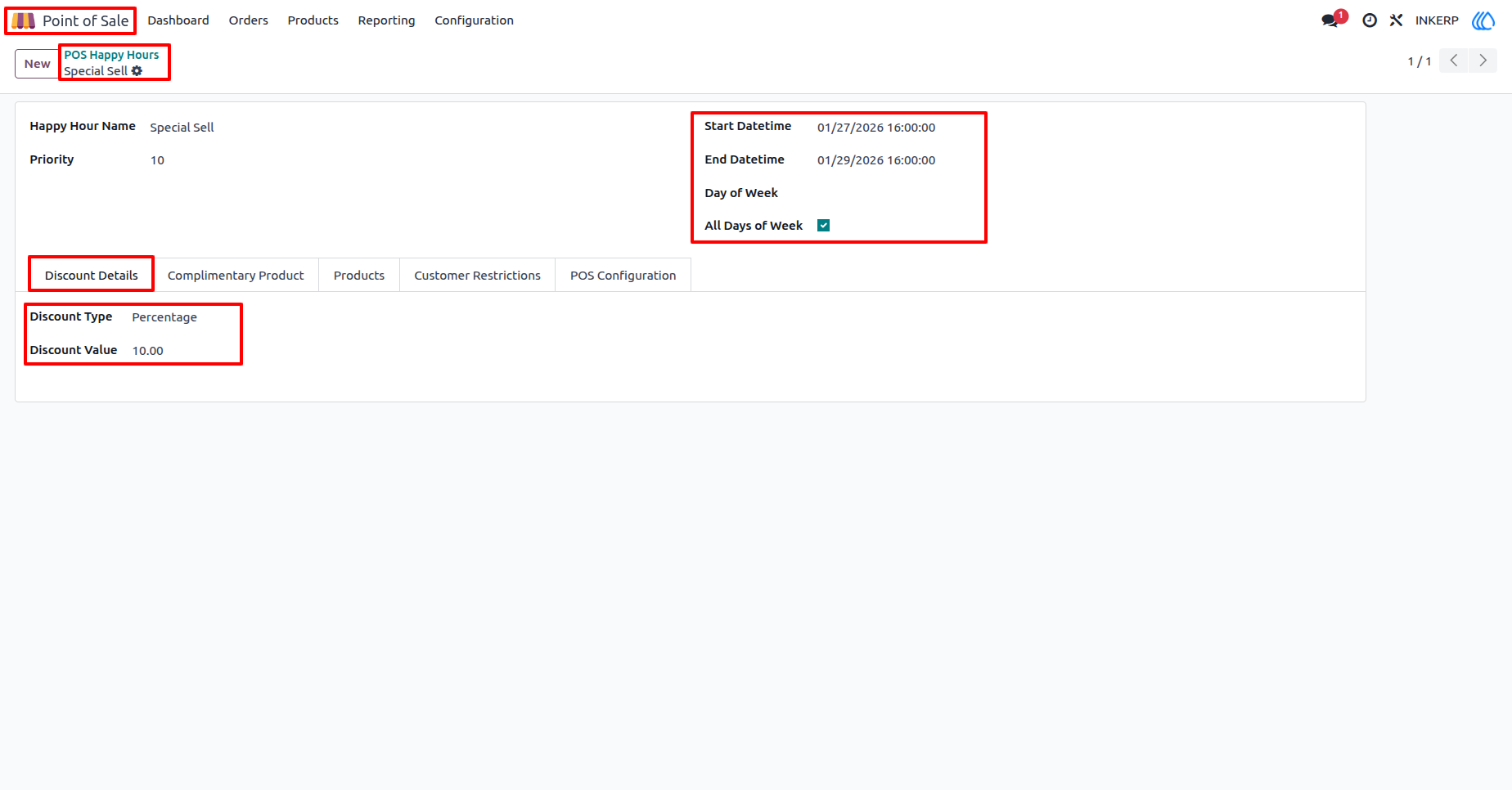Open the gear actions menu beside Special Sell
1512x790 pixels.
[137, 71]
